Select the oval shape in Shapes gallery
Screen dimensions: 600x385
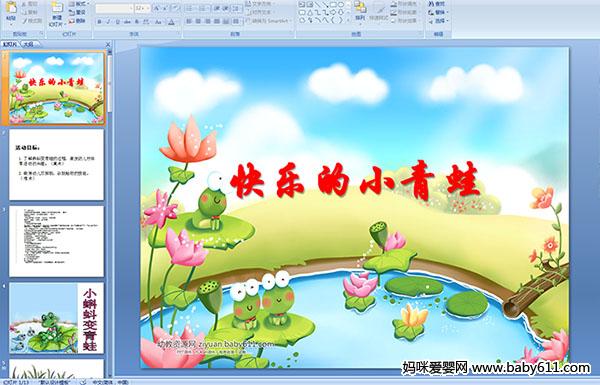coord(342,5)
